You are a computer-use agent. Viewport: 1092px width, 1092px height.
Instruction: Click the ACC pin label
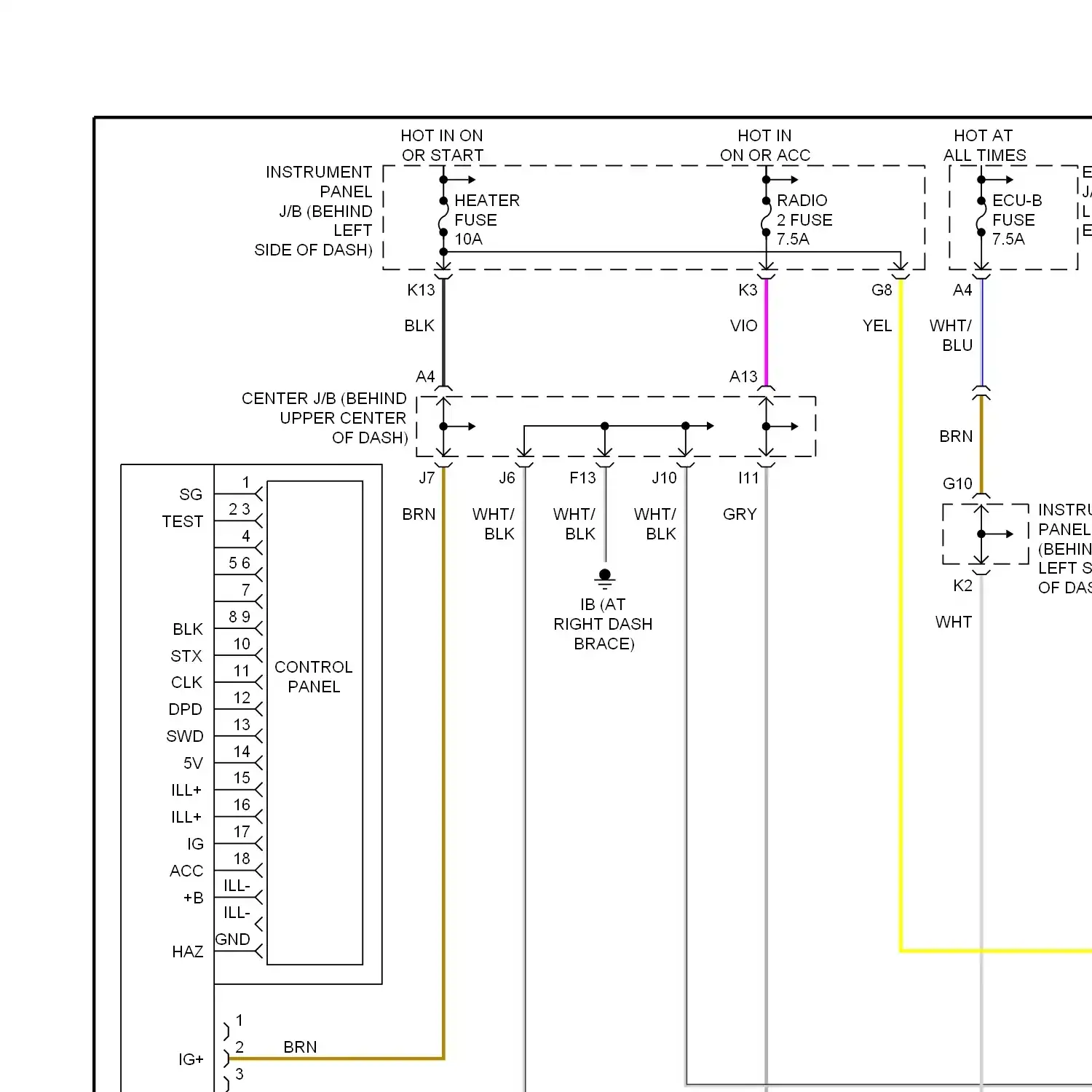pos(186,871)
